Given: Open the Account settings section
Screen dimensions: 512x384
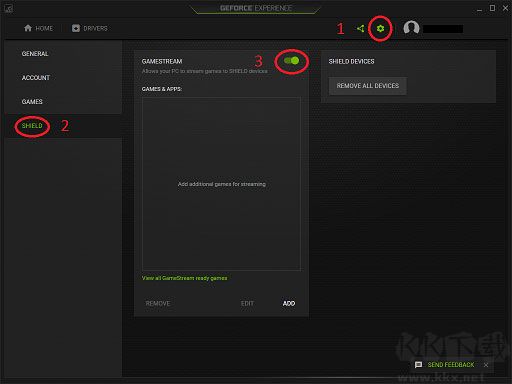Looking at the screenshot, I should click(36, 78).
